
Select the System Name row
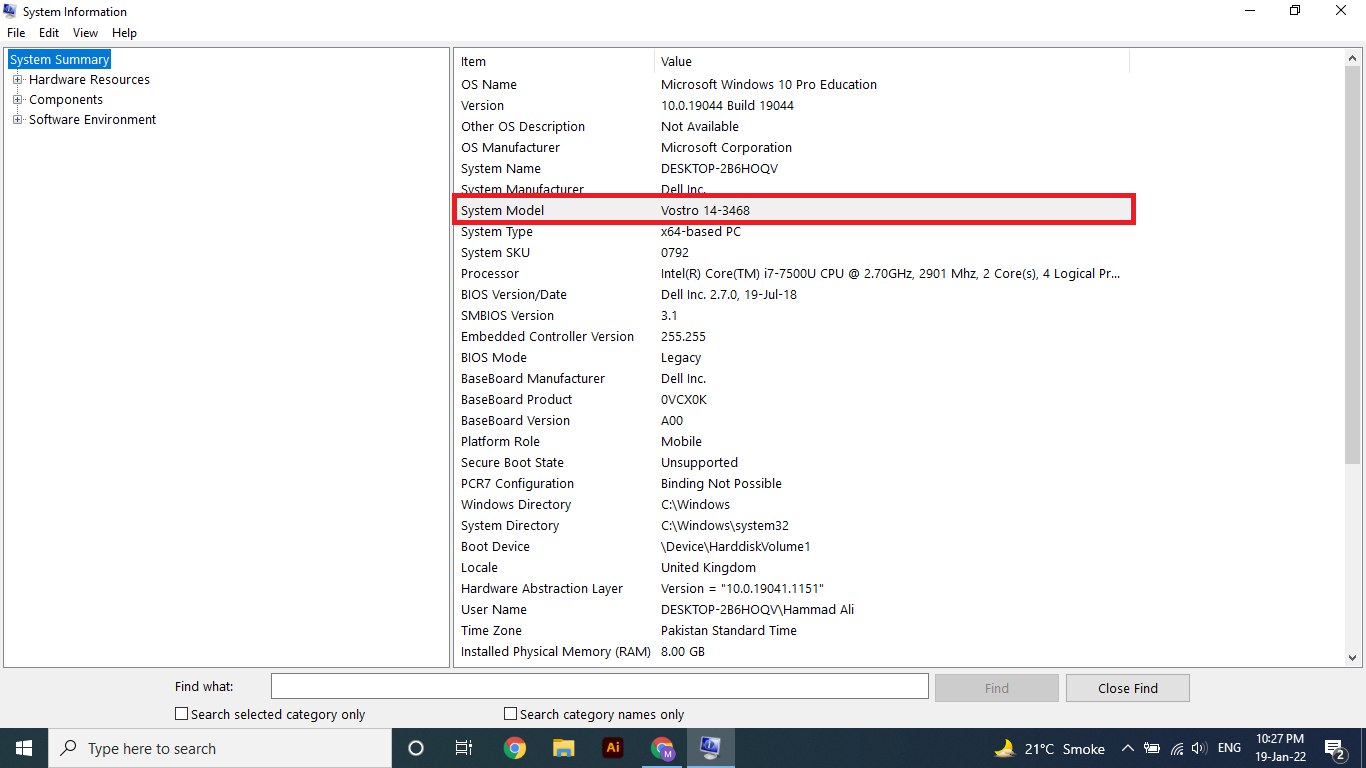coord(793,169)
